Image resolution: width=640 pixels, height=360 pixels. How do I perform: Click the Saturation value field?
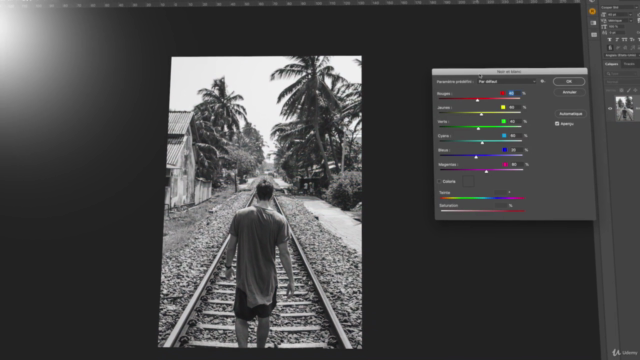pyautogui.click(x=501, y=205)
